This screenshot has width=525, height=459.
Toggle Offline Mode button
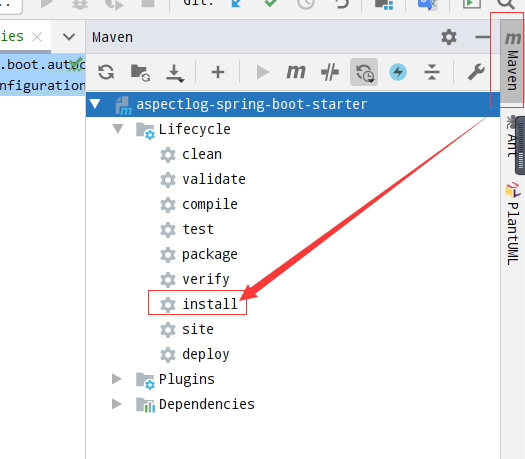point(330,72)
